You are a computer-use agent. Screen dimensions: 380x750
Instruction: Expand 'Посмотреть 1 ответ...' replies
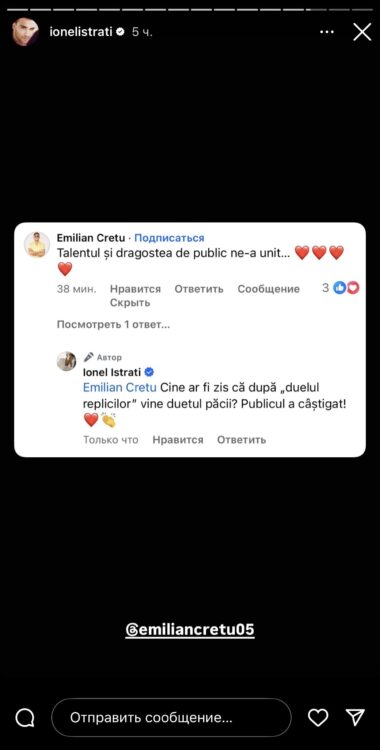113,325
